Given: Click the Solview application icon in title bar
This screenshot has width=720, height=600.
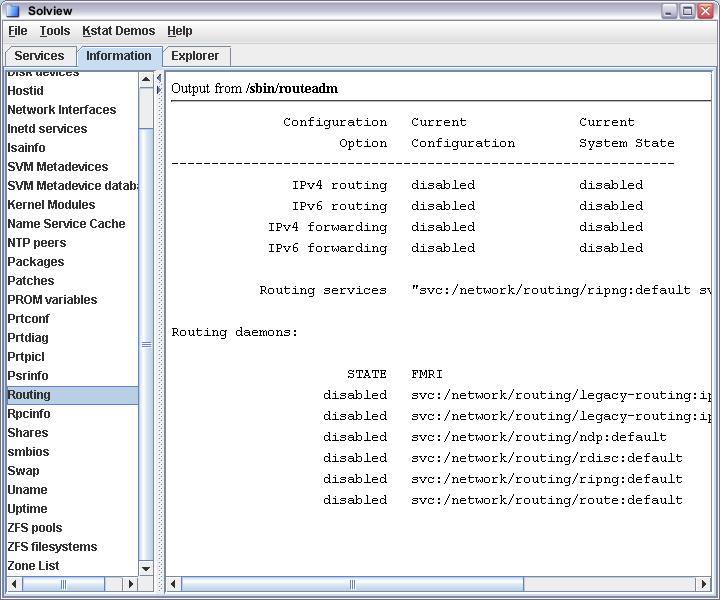Looking at the screenshot, I should [12, 10].
